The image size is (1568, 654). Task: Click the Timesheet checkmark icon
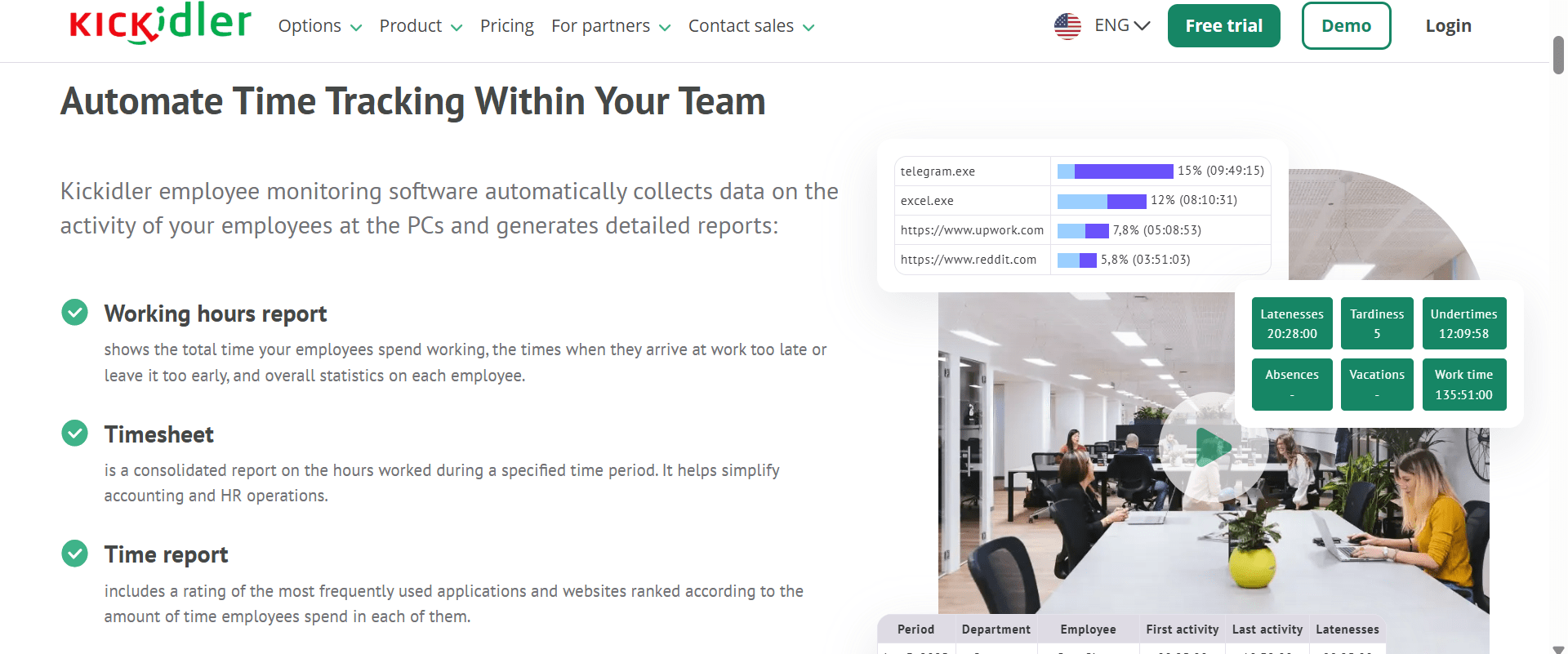[75, 433]
